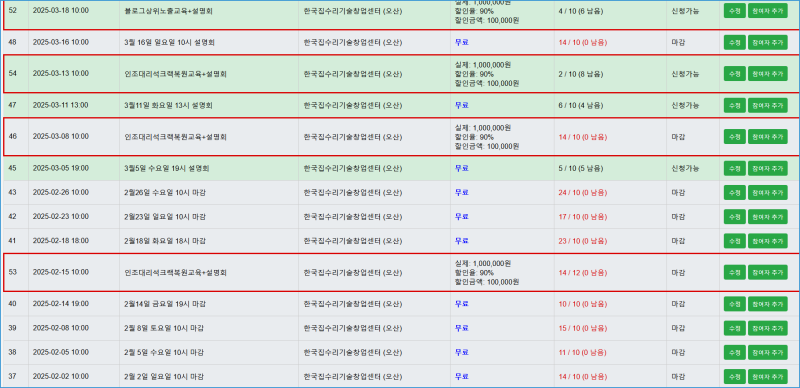Add participant to 2025-02-15 event
This screenshot has width=800, height=388.
768,272
